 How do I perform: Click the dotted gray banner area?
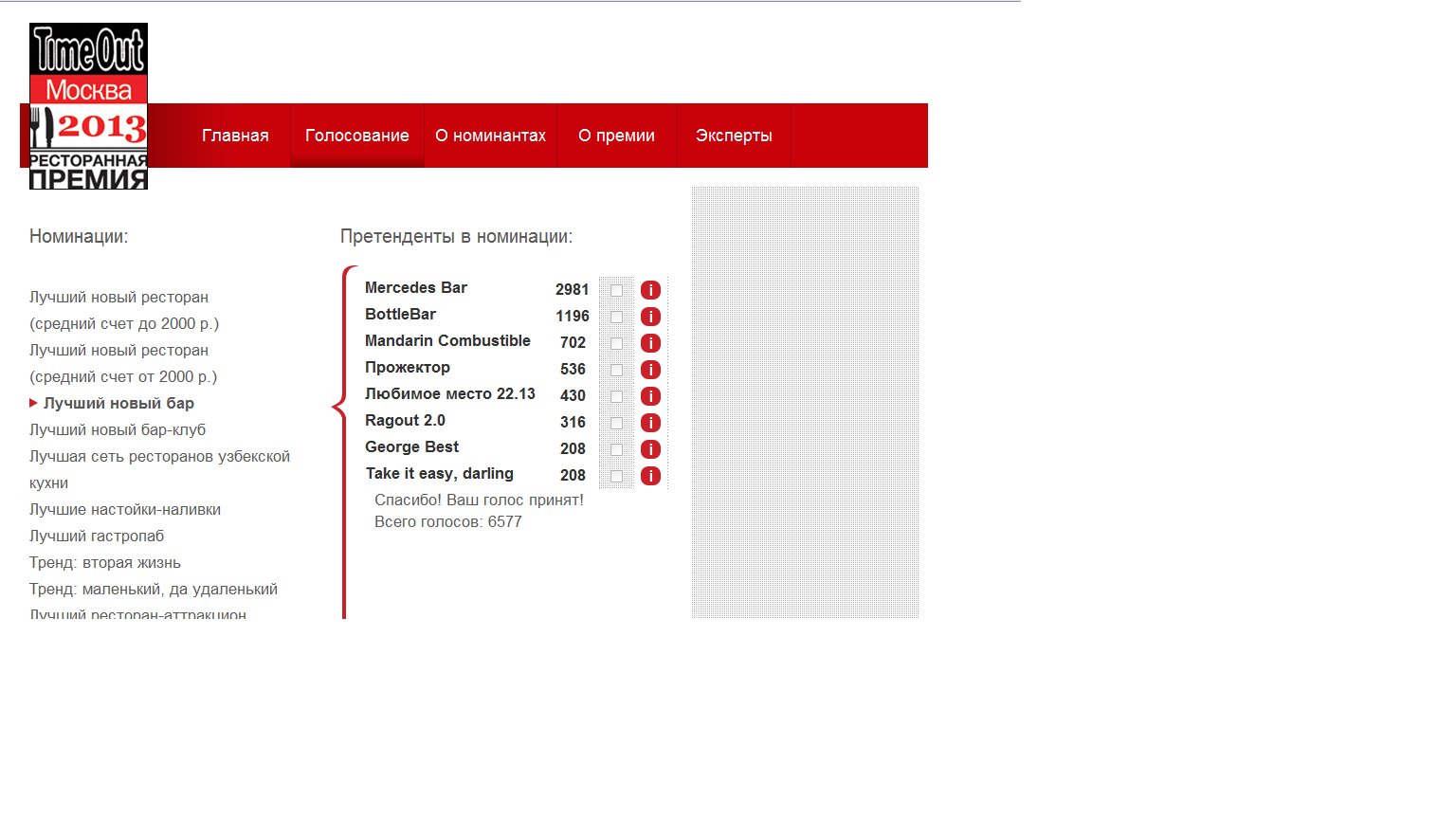tap(805, 402)
